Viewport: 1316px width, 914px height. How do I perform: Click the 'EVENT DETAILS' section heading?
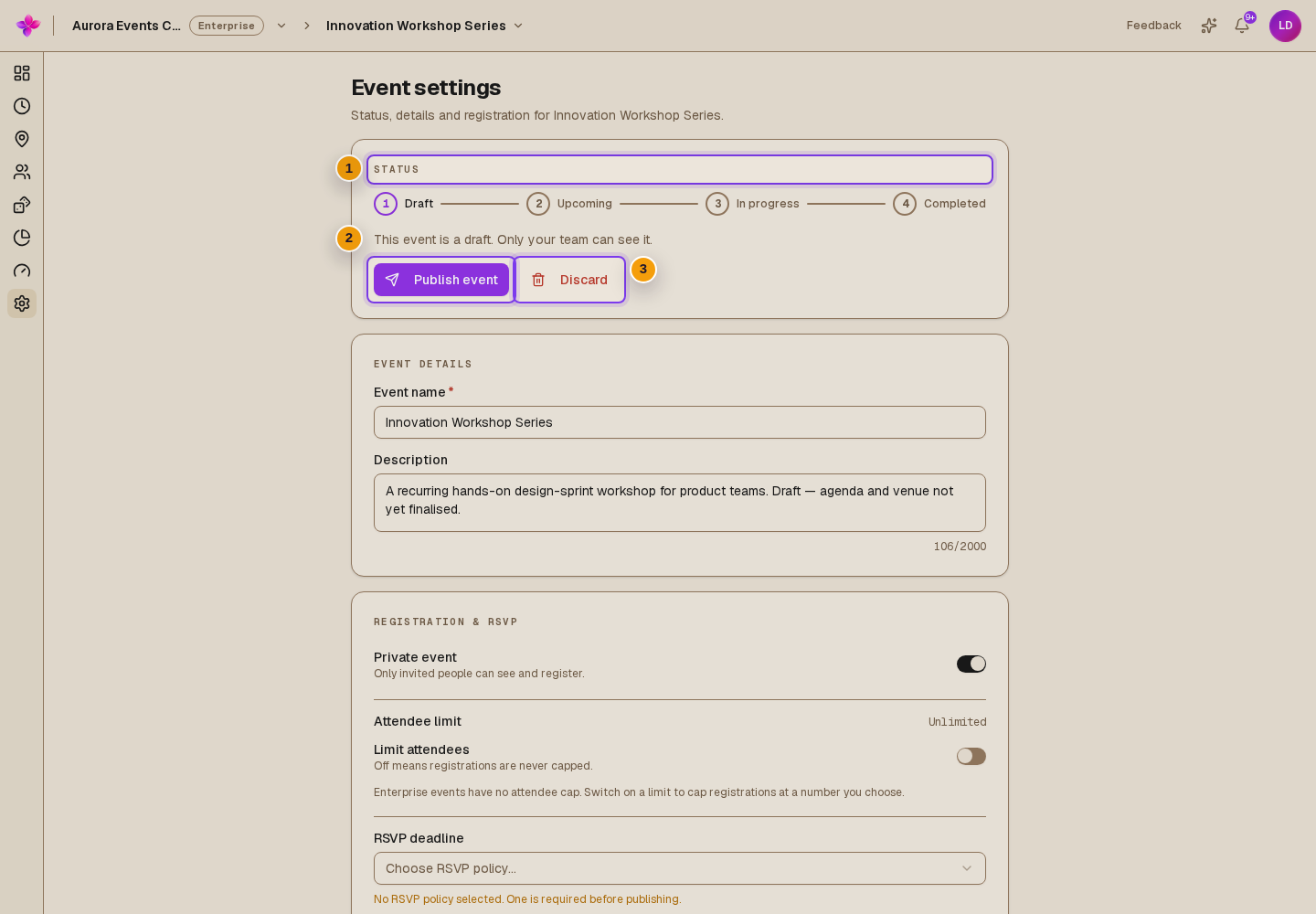[x=423, y=364]
